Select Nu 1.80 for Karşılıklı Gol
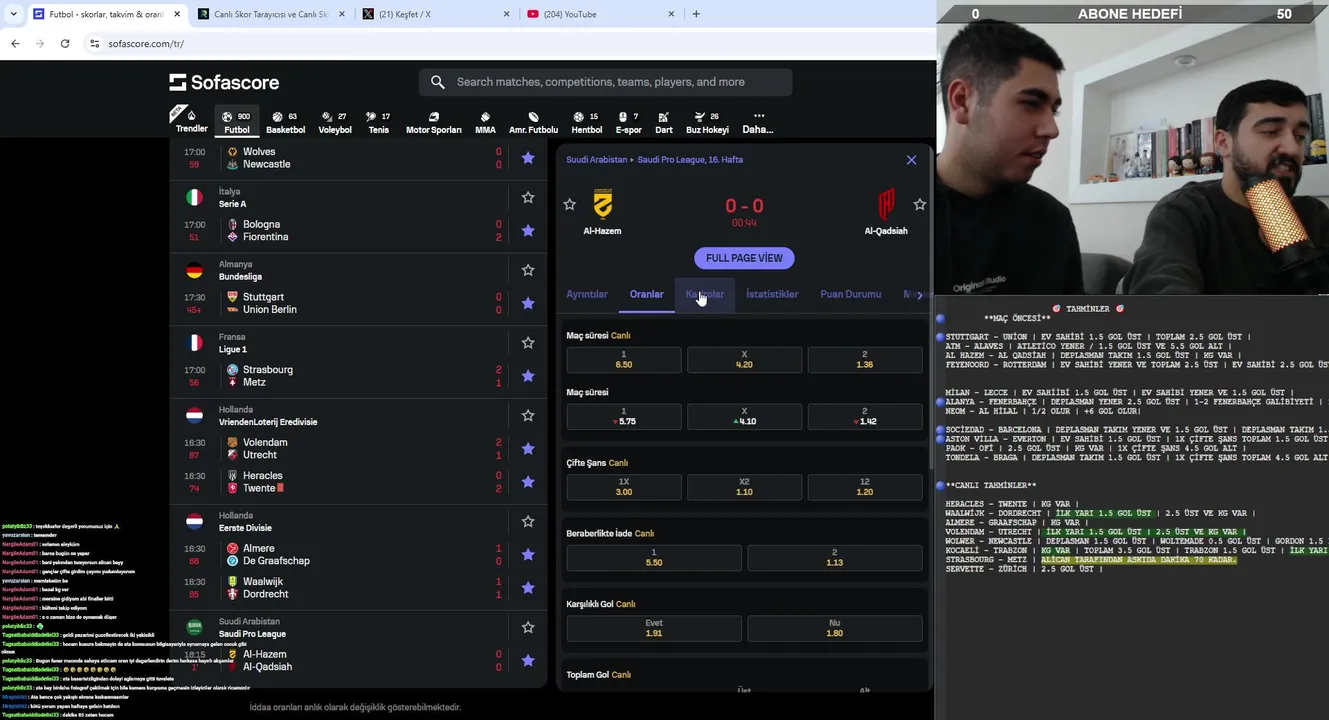Screen dimensions: 1329x720 pos(834,628)
